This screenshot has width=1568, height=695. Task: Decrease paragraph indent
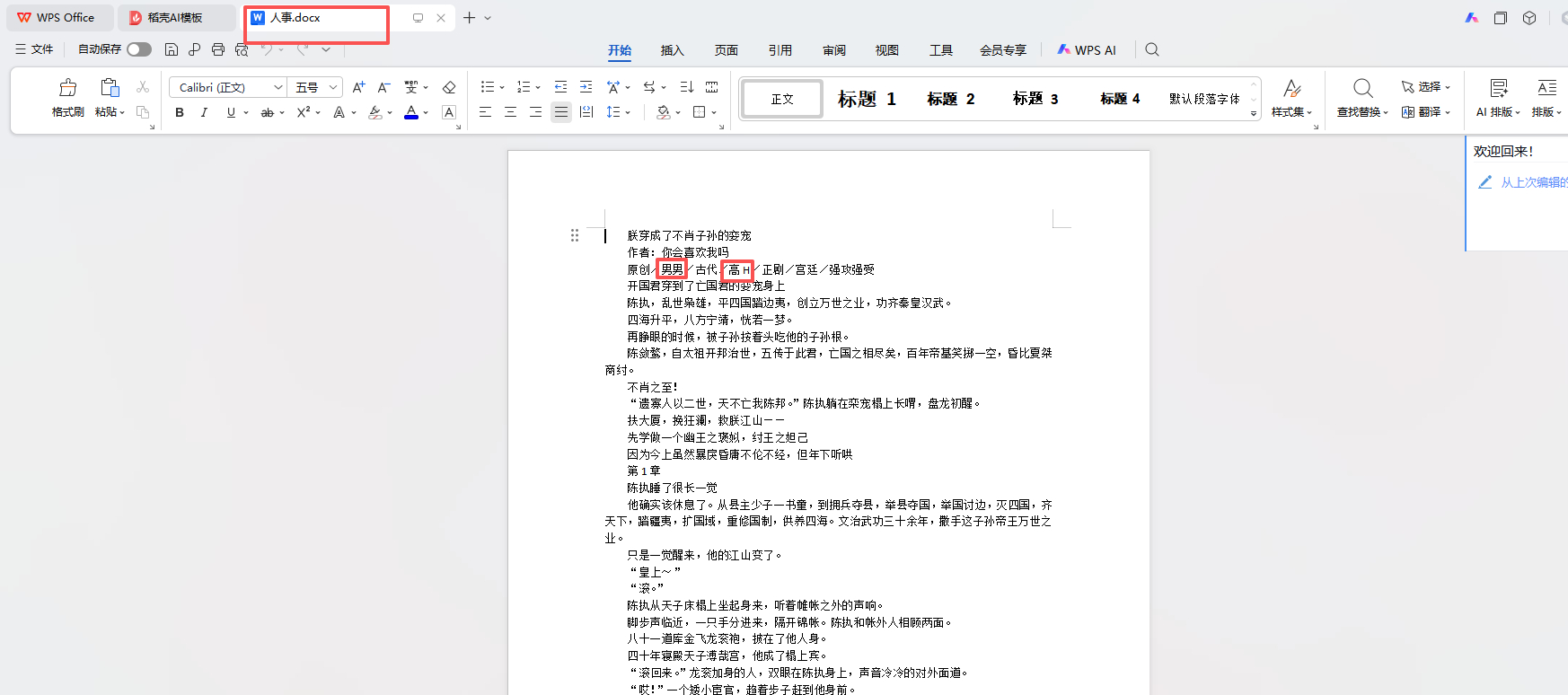560,87
